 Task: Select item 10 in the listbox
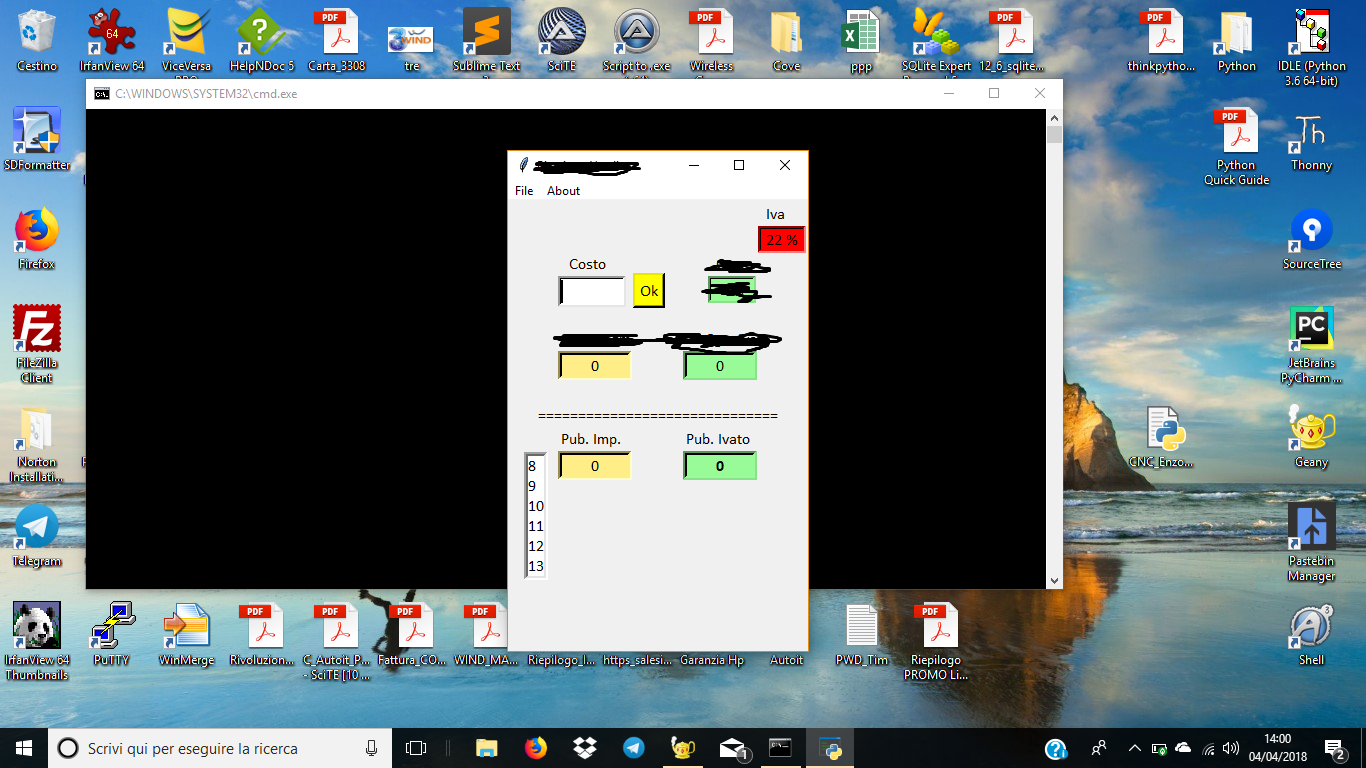point(536,506)
